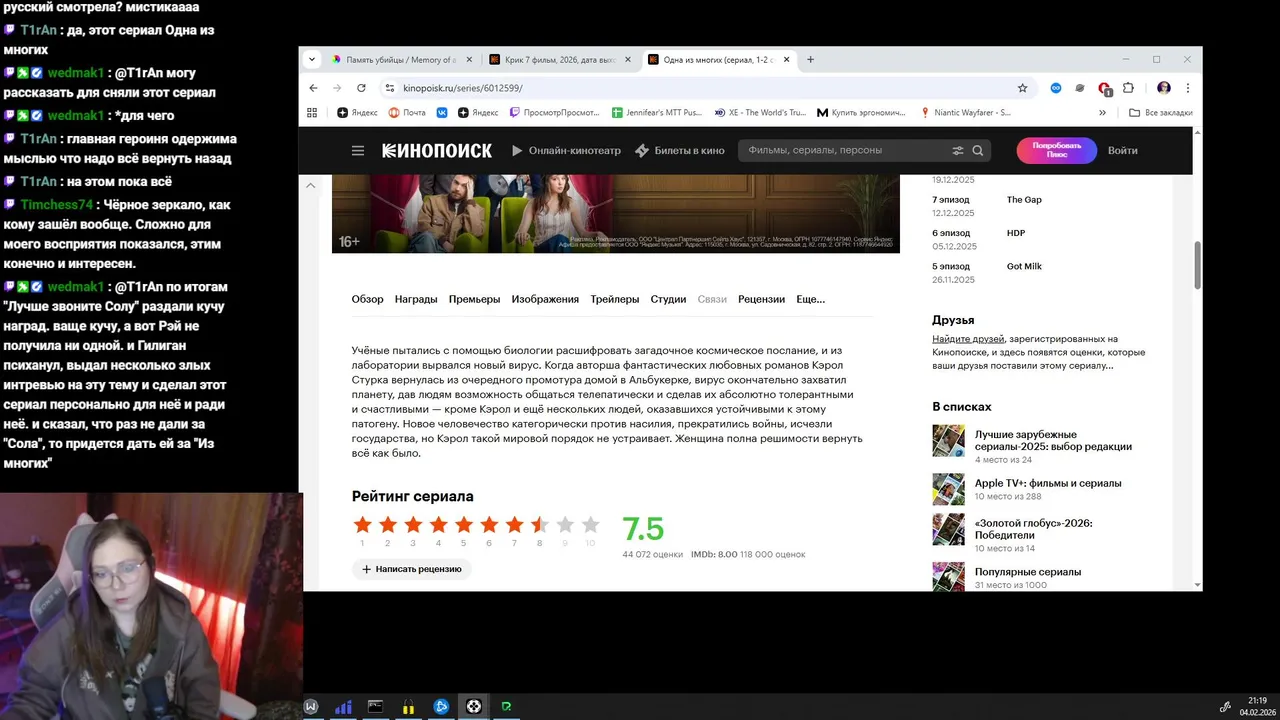1280x720 pixels.
Task: Open the Chrome extensions puzzle icon
Action: coord(1128,88)
